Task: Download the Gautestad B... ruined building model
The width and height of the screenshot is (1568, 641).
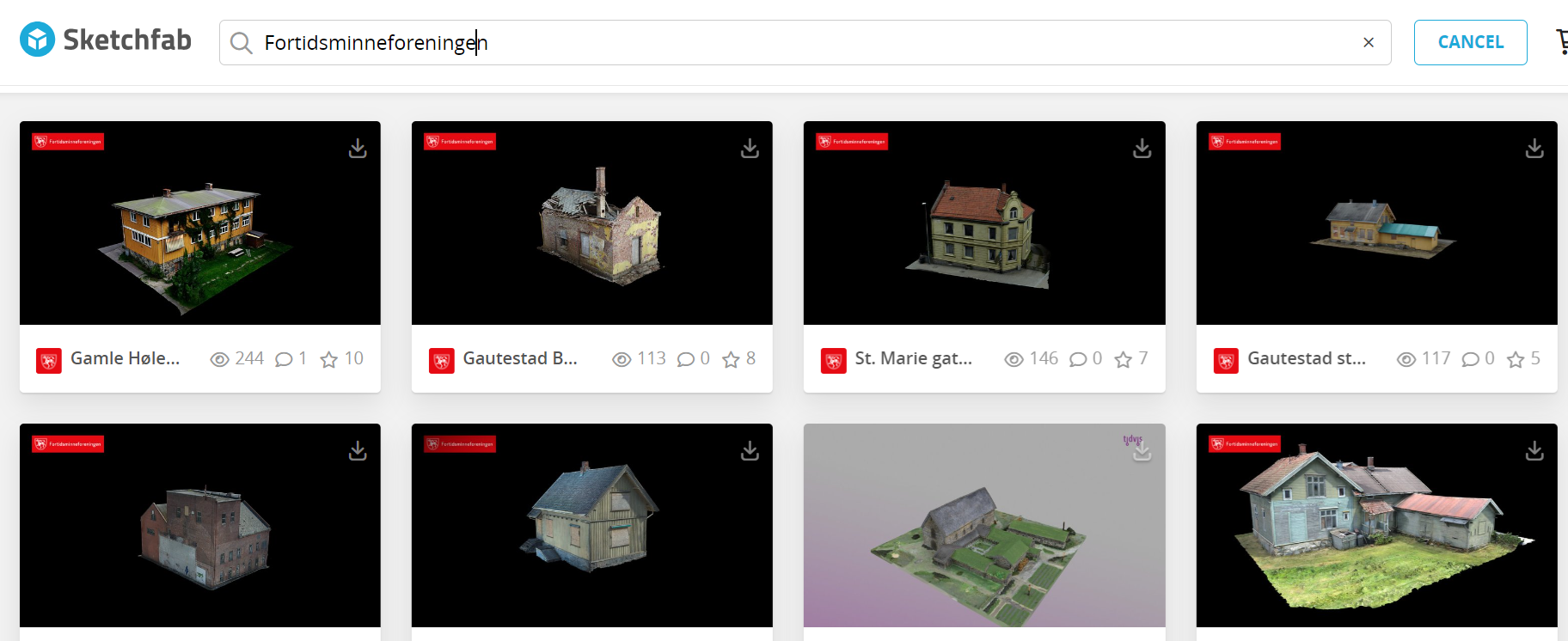Action: [750, 149]
